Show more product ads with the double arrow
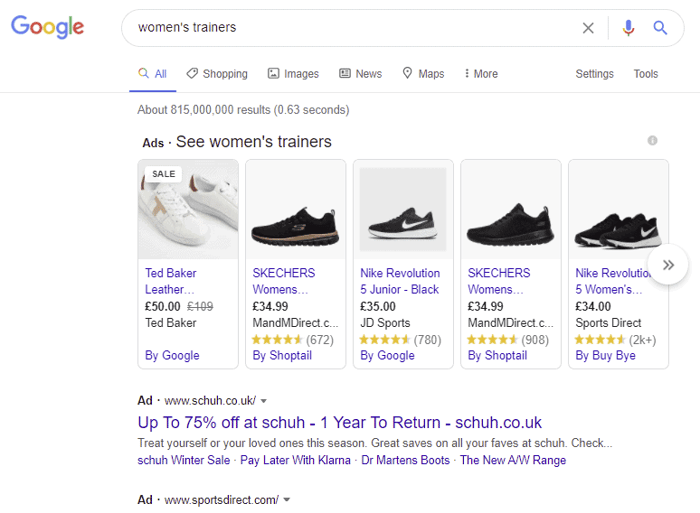Viewport: 700px width, 513px height. (668, 265)
